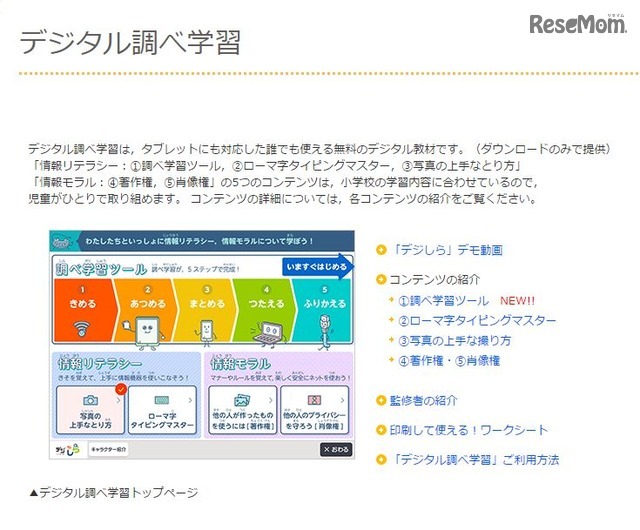This screenshot has width=640, height=530.
Task: Click the red checkmark badge on the photo card
Action: click(x=120, y=389)
